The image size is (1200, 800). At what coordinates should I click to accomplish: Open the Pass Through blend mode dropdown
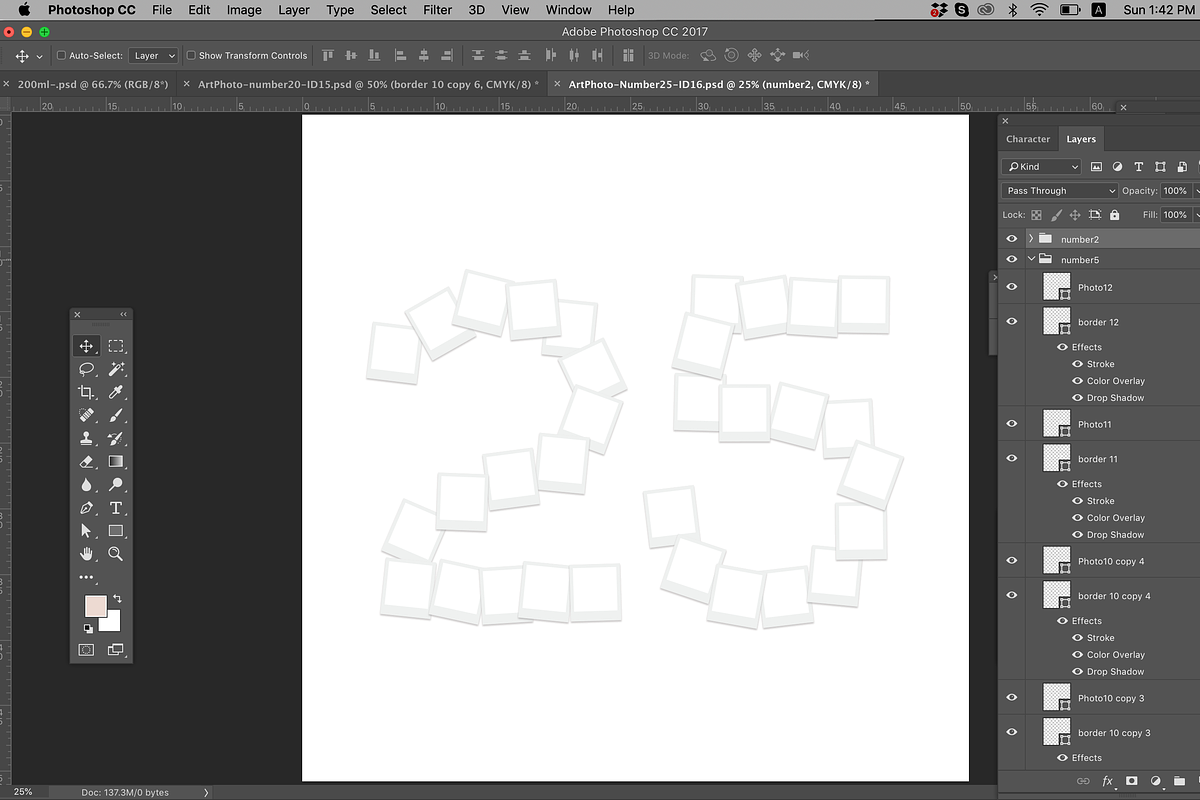pyautogui.click(x=1060, y=191)
